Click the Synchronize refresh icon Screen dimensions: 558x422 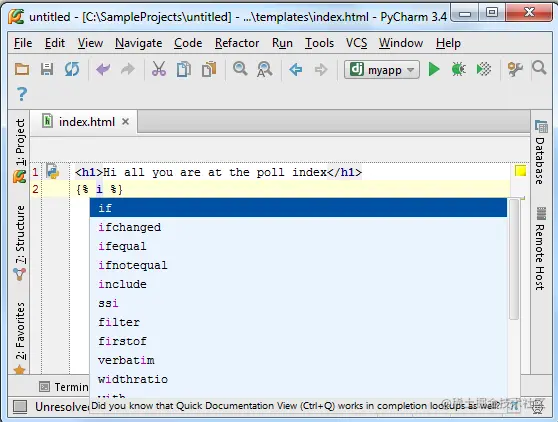pos(72,69)
